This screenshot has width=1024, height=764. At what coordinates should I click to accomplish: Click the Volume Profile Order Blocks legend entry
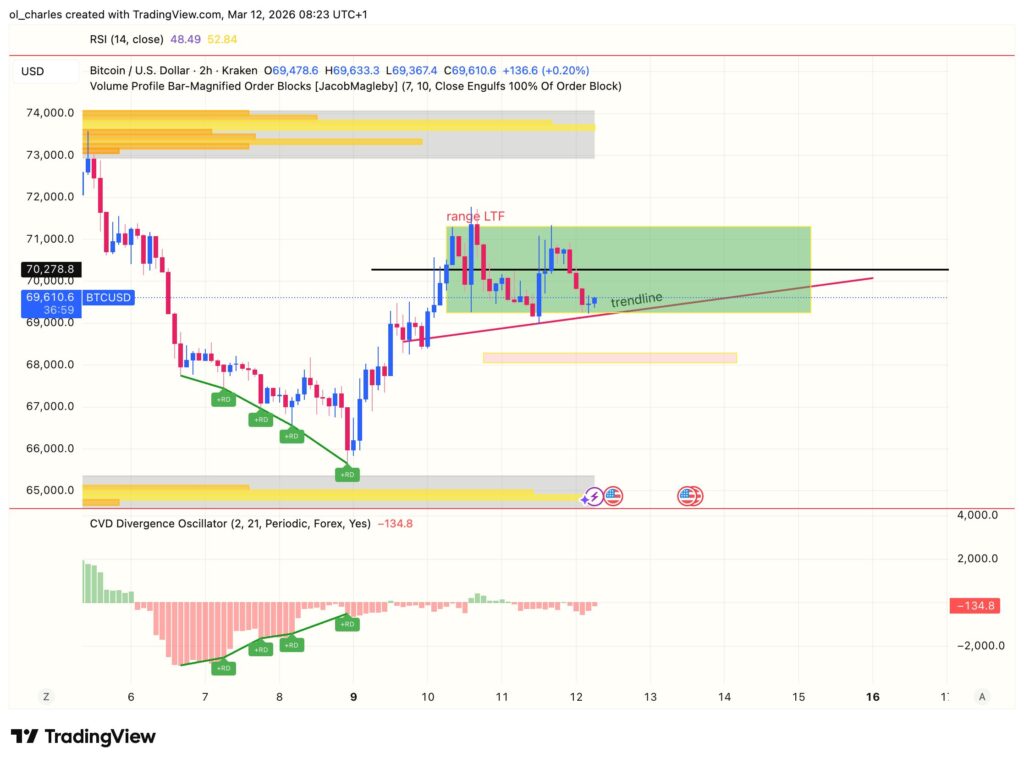(x=300, y=86)
